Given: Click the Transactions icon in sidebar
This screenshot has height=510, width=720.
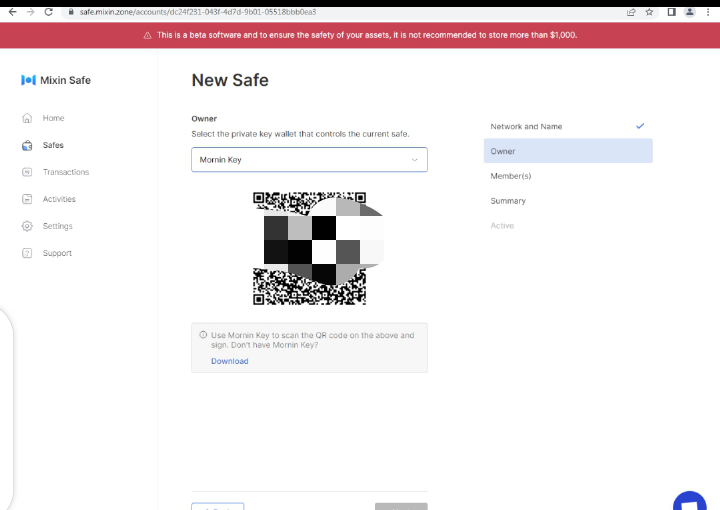Looking at the screenshot, I should tap(27, 172).
